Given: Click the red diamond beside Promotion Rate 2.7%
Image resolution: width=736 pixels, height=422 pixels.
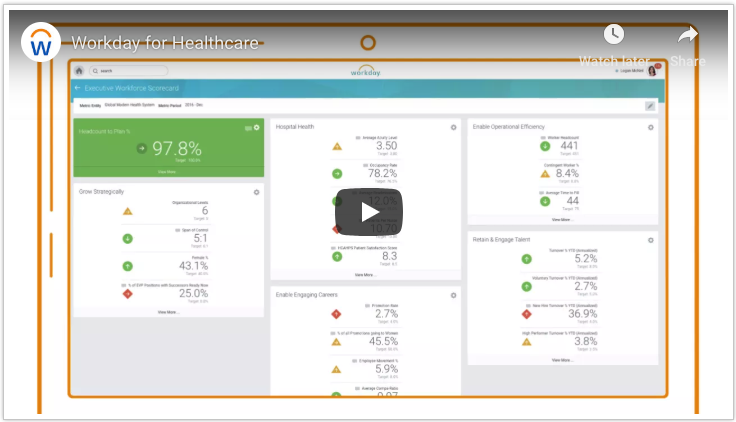Looking at the screenshot, I should 336,314.
